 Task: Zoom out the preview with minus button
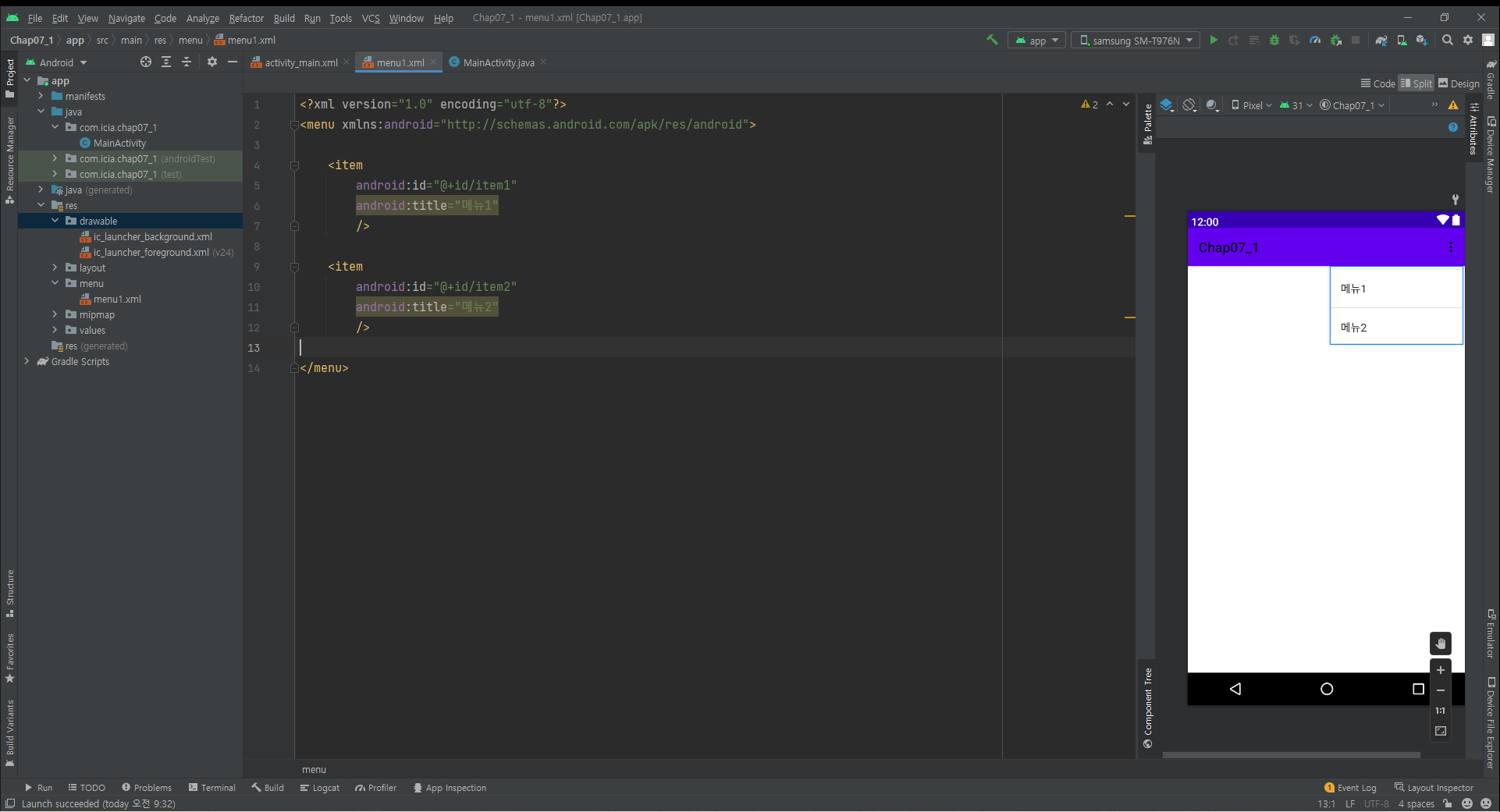click(x=1441, y=690)
